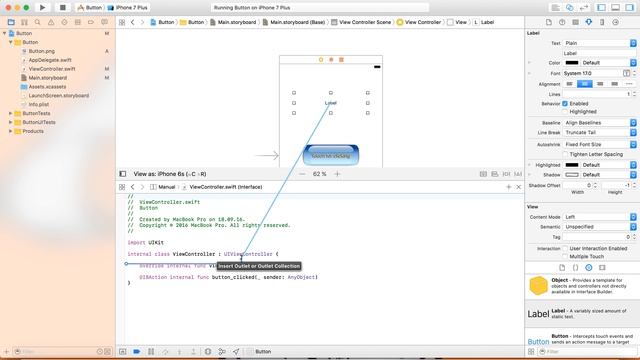Viewport: 640px width, 360px height.
Task: Show the Standard editor
Action: tap(556, 7)
